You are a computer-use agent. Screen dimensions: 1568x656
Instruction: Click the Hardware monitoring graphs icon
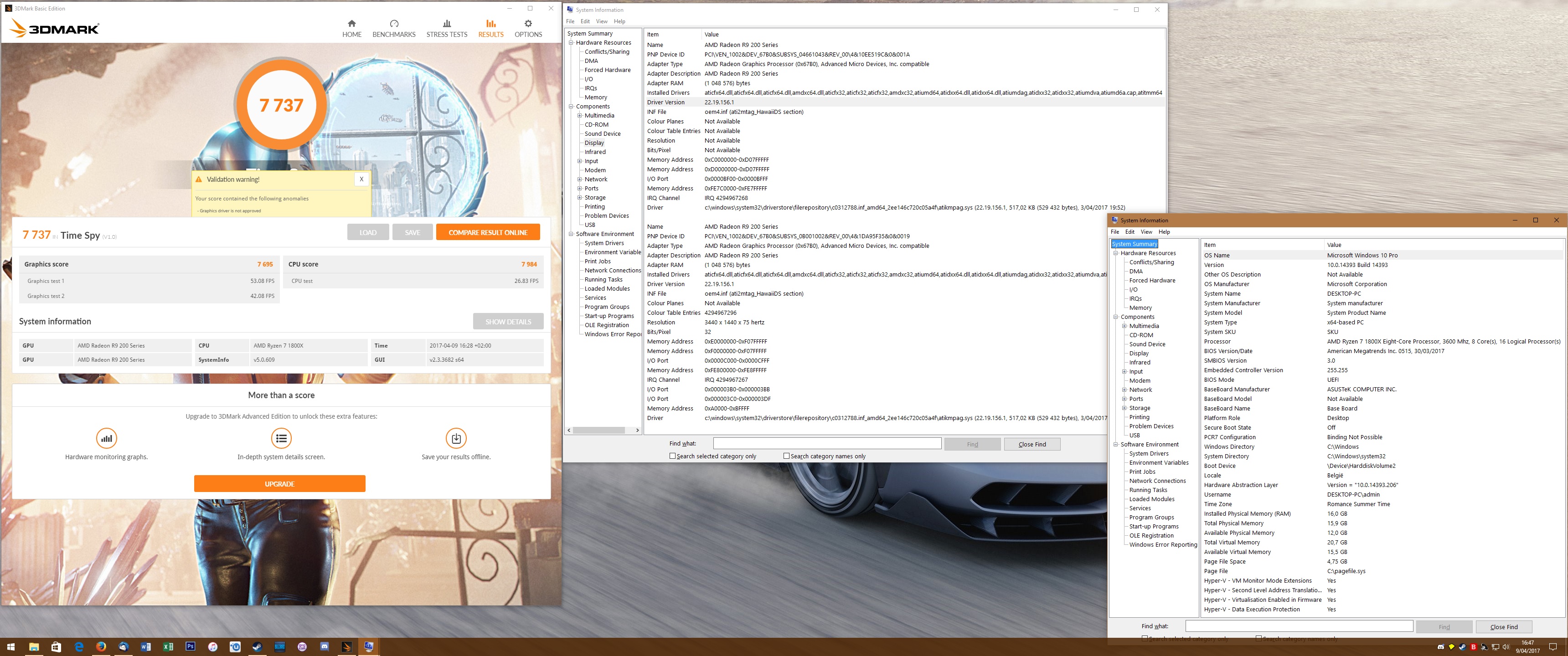click(107, 438)
